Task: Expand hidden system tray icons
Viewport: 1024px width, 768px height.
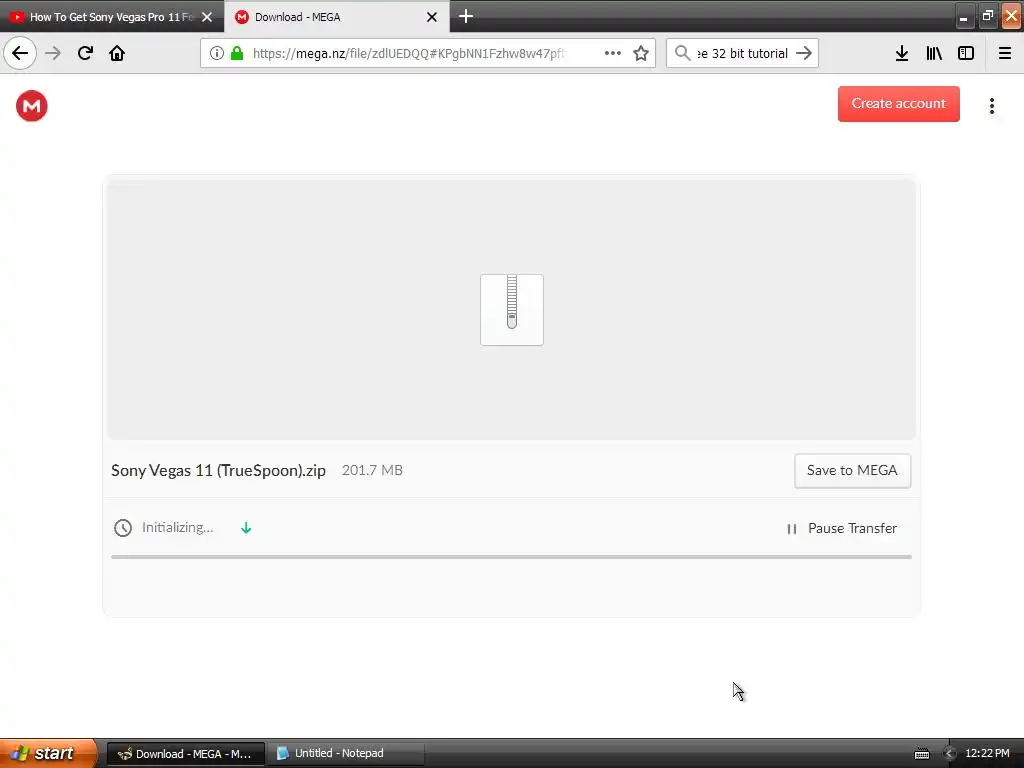Action: [x=949, y=754]
